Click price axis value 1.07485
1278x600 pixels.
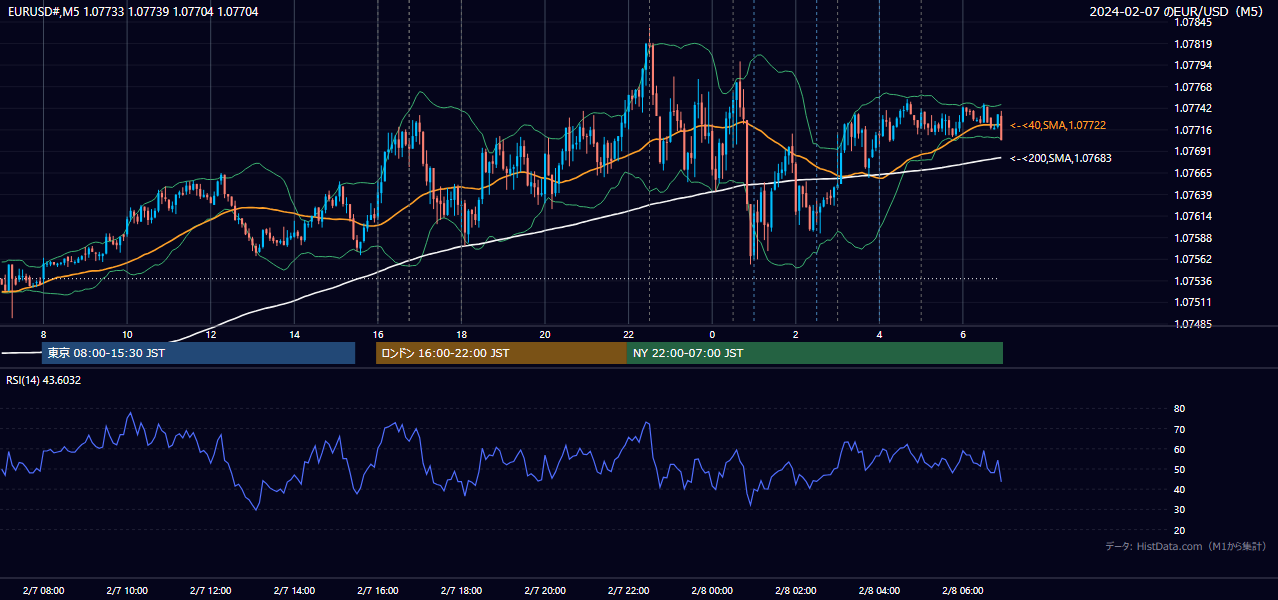tap(1192, 324)
